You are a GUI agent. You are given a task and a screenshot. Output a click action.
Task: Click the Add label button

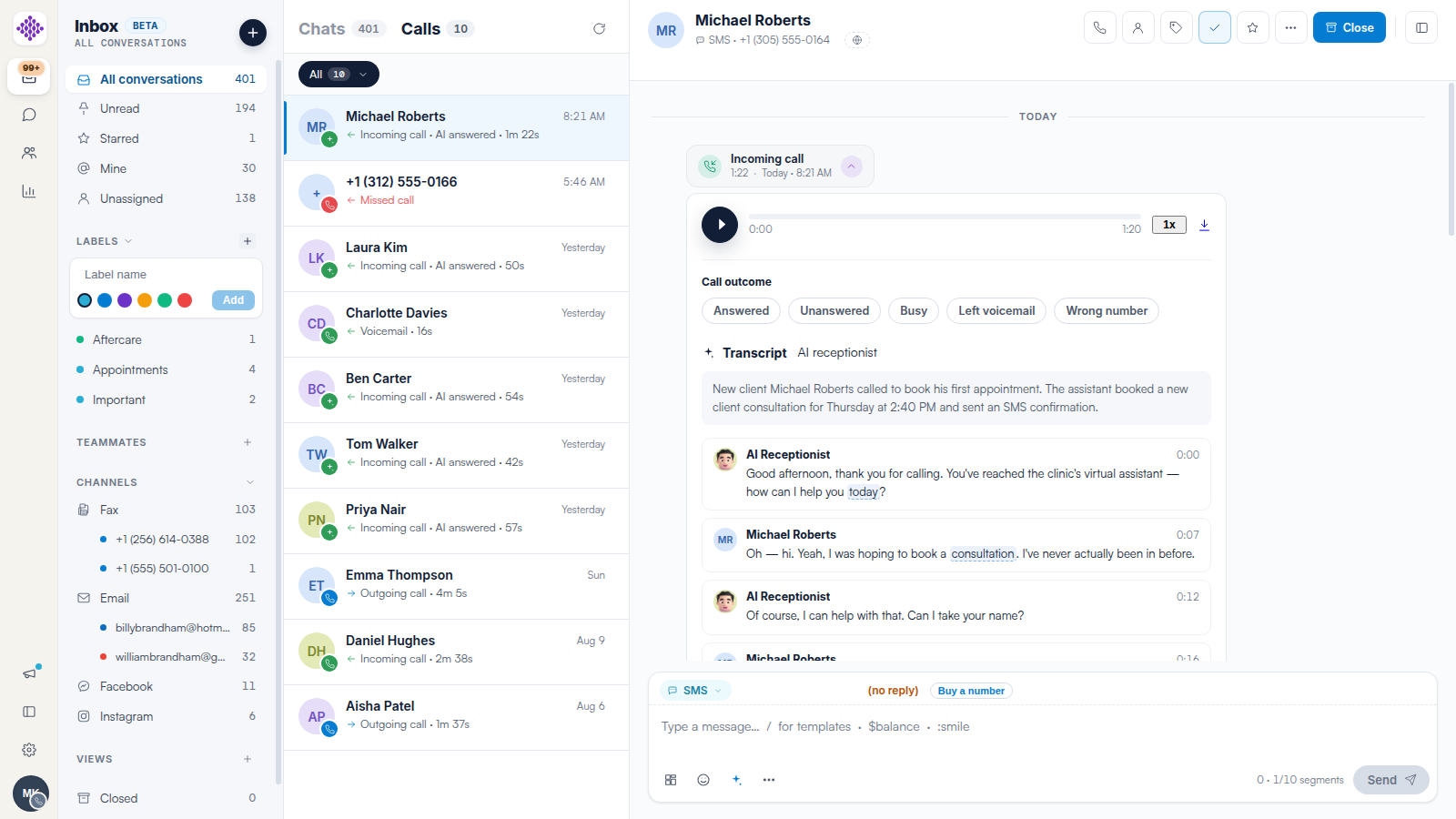(233, 300)
